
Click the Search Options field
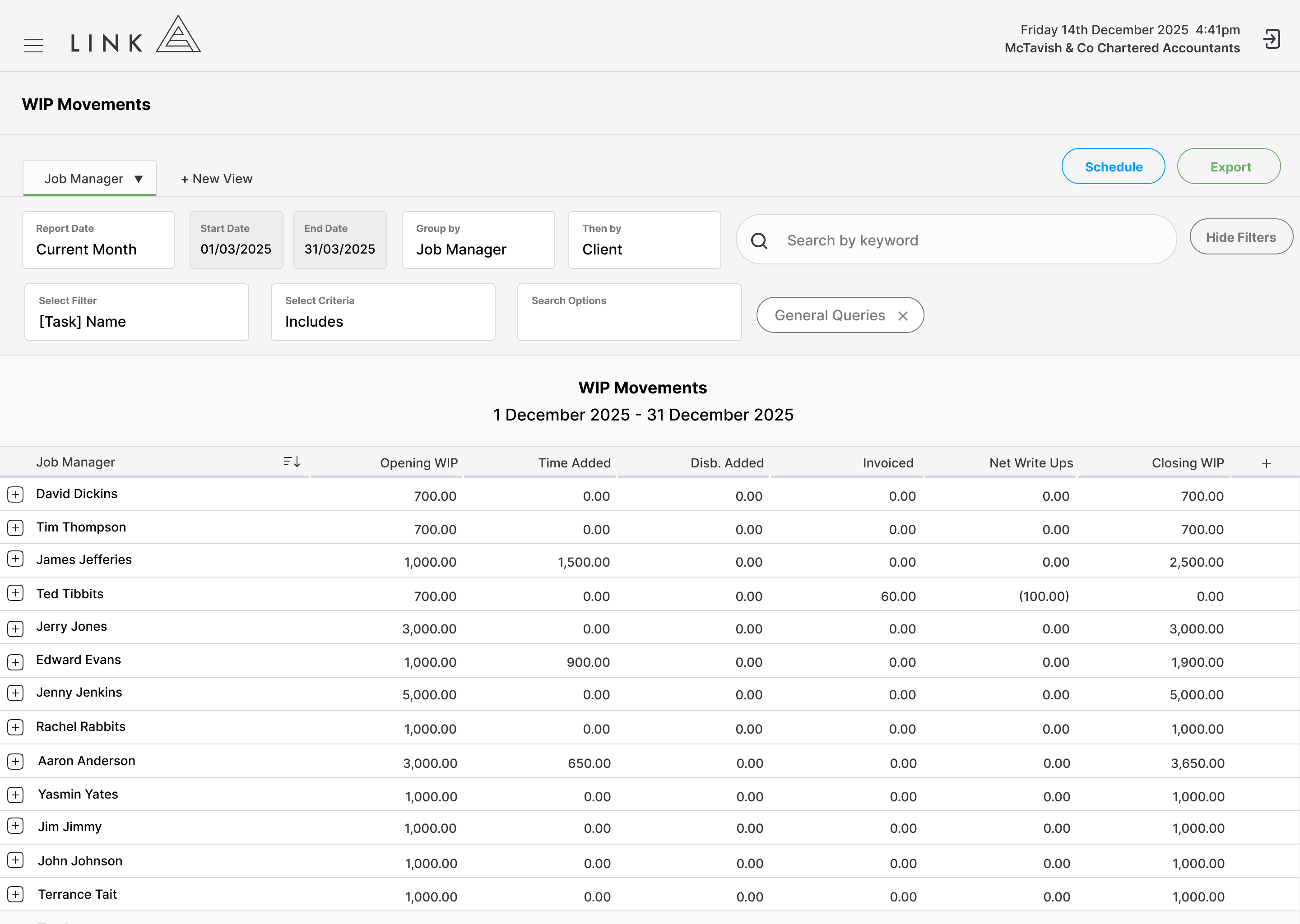(x=630, y=312)
